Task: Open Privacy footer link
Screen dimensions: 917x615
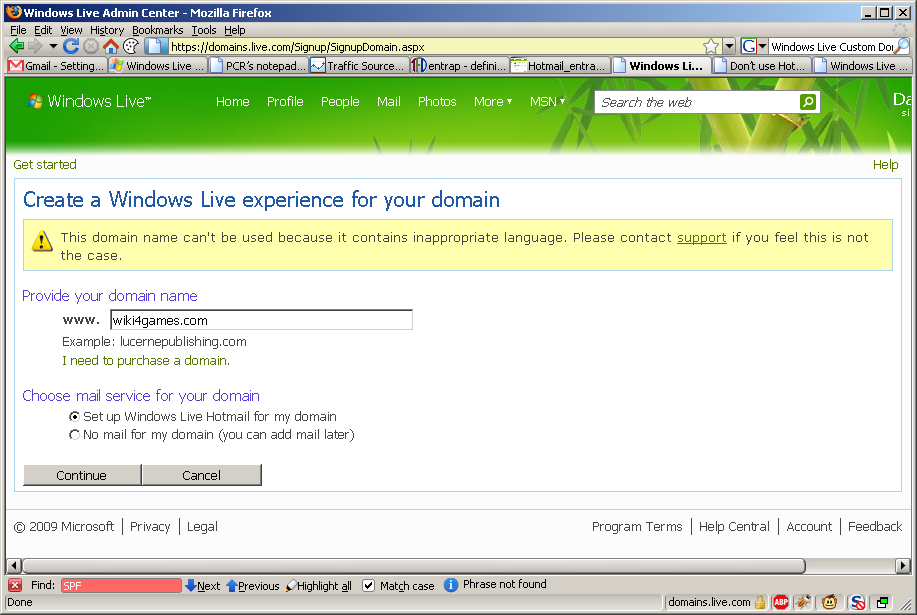Action: tap(150, 527)
